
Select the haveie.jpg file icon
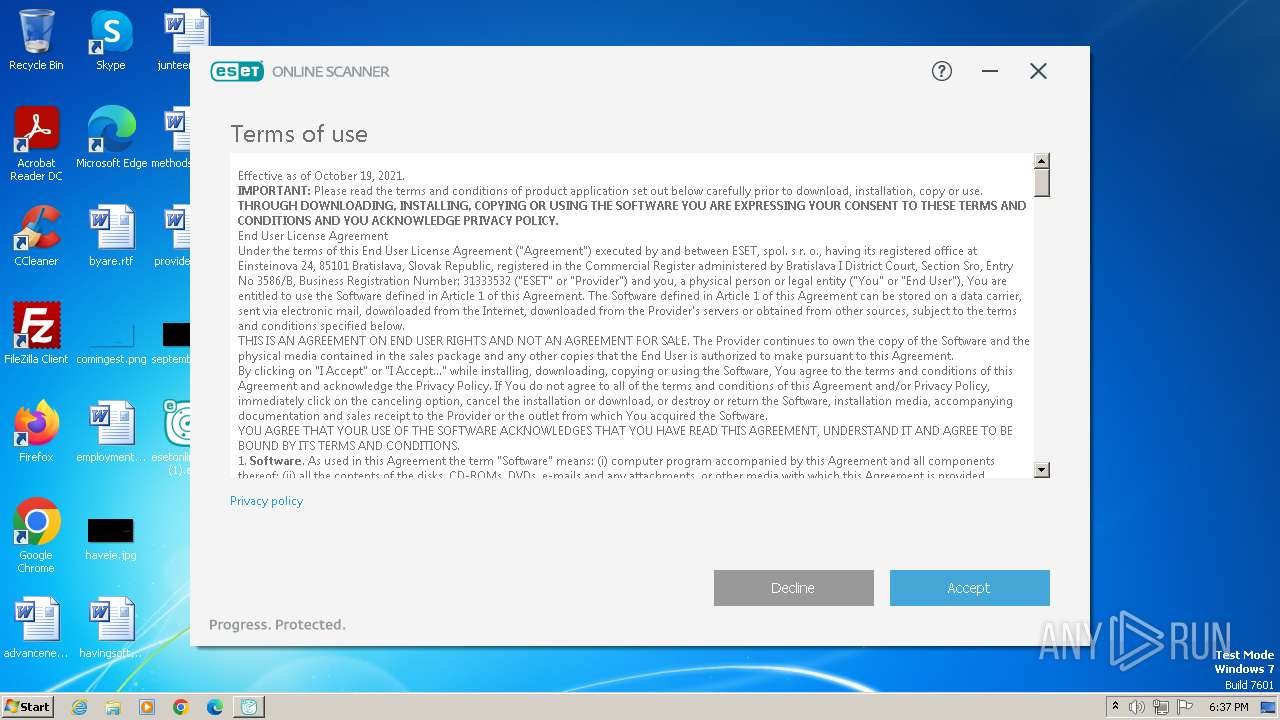[x=110, y=538]
